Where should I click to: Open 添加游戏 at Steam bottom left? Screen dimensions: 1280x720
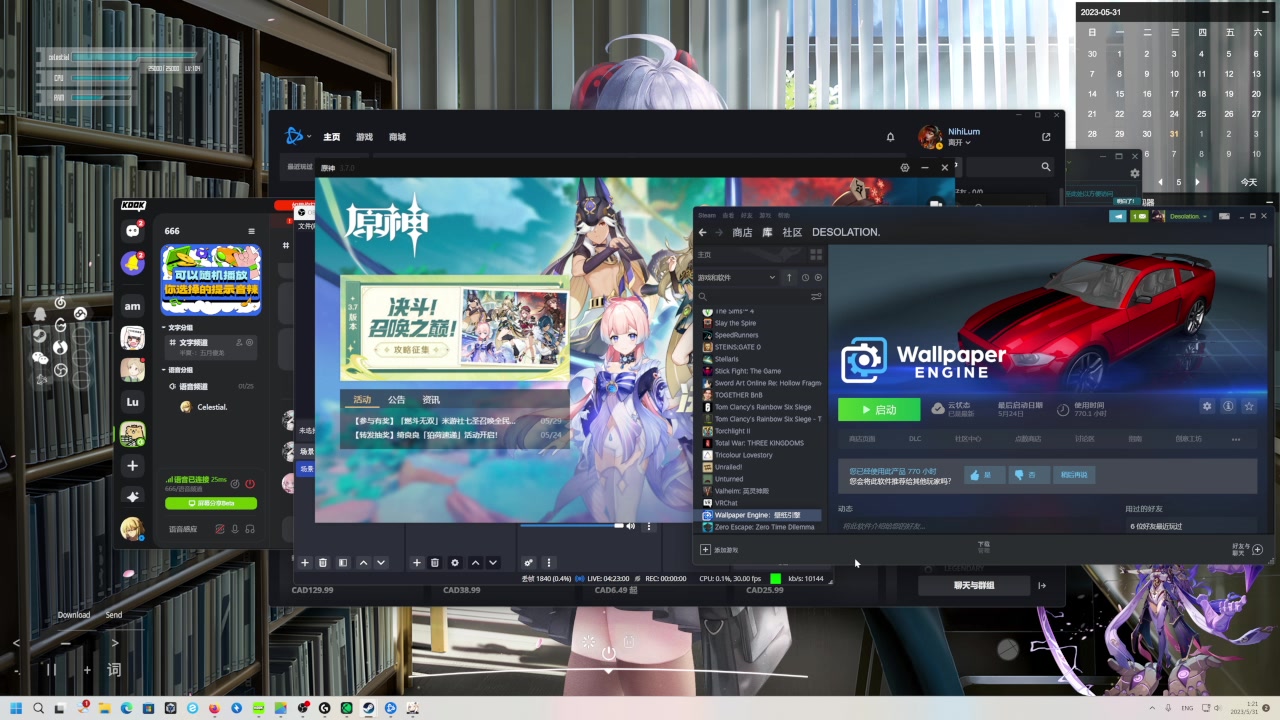pos(719,550)
